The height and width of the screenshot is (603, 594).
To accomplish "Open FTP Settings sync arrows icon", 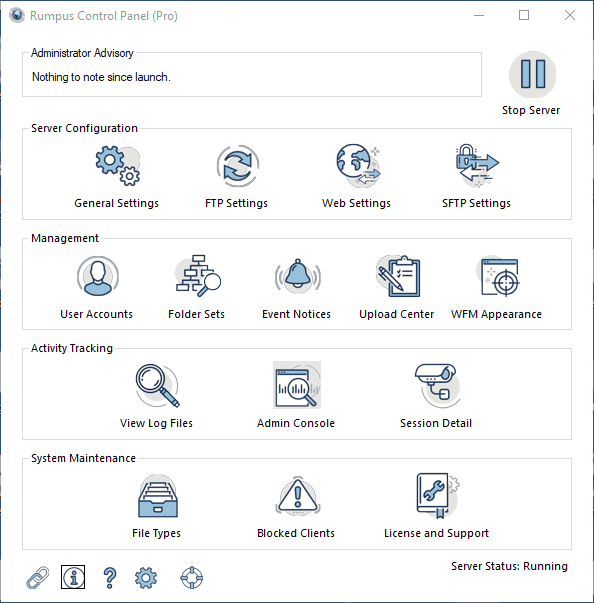I will [238, 166].
